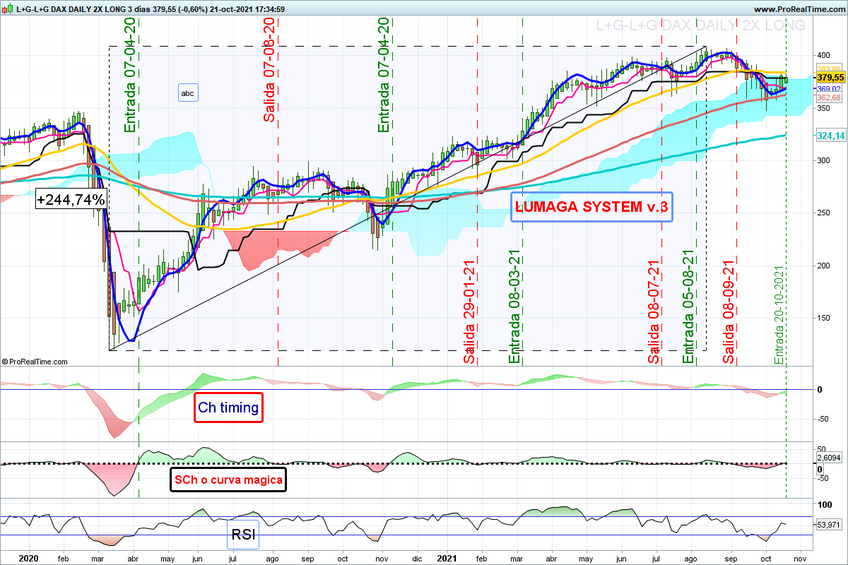Click the 150 price axis value
The image size is (848, 565).
pos(823,318)
